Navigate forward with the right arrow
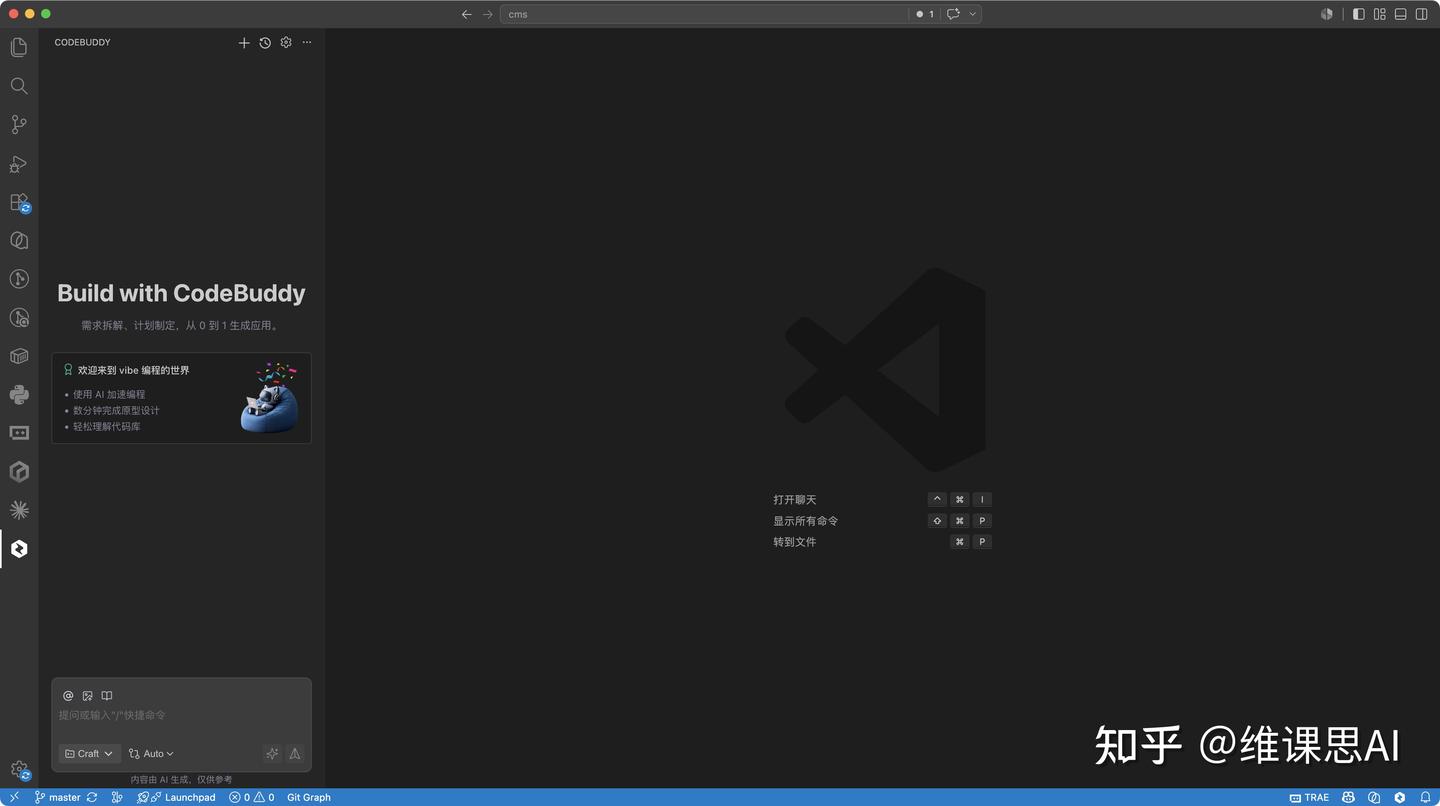The width and height of the screenshot is (1440, 806). click(488, 14)
